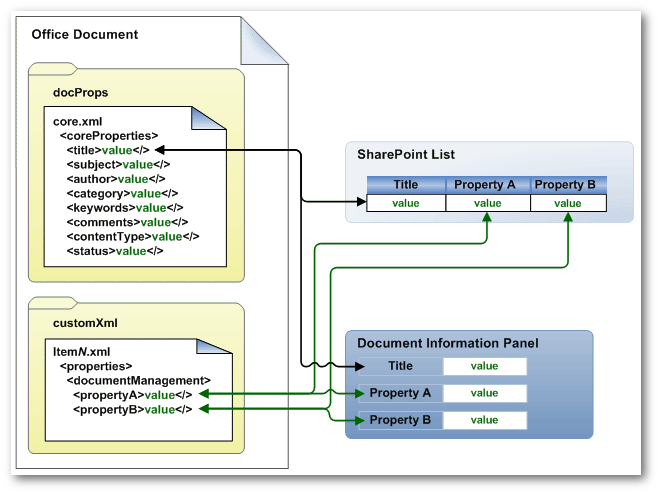Select the <author>value</> line
Image resolution: width=660 pixels, height=494 pixels.
tap(116, 179)
